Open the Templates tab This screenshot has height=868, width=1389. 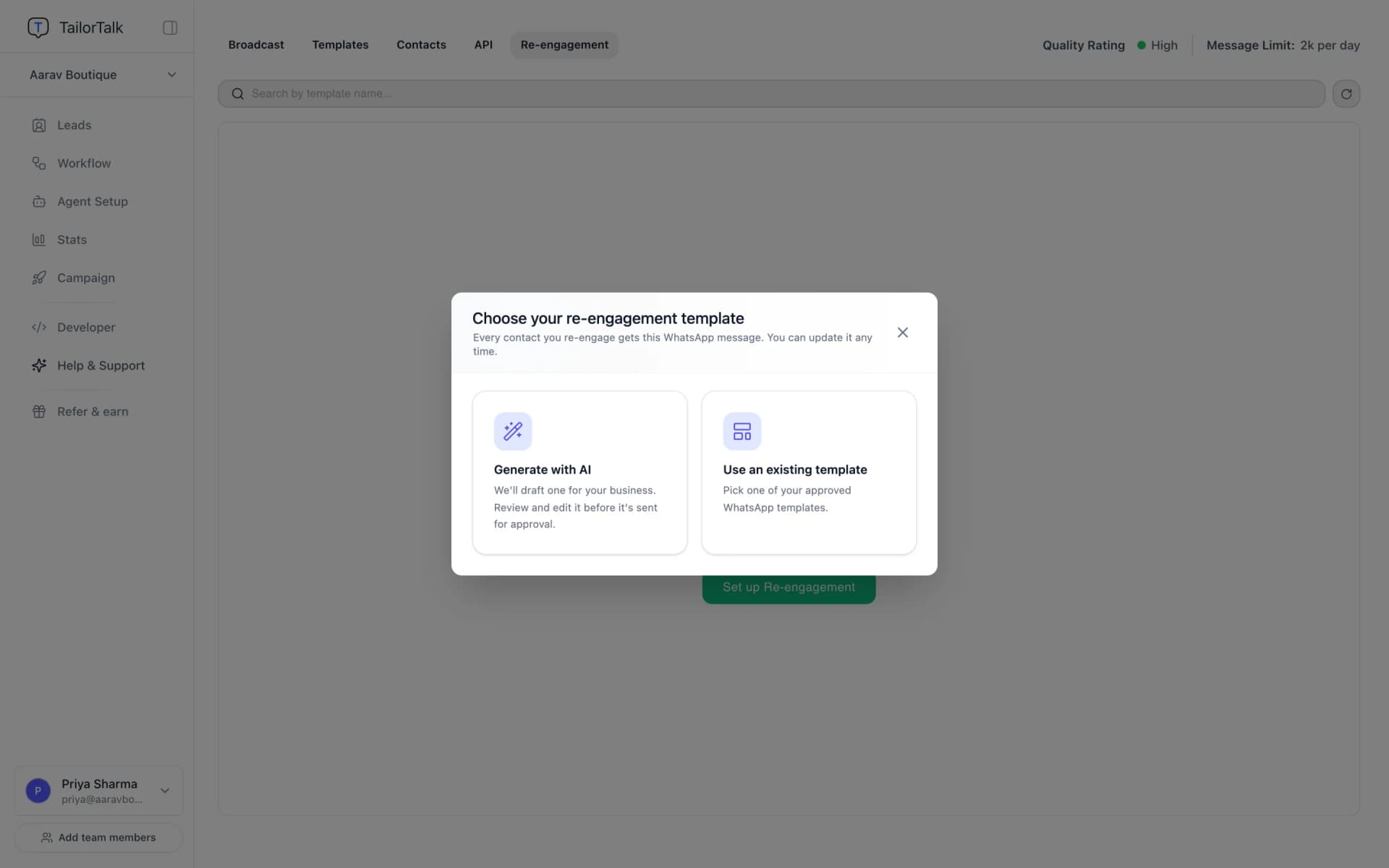[x=340, y=45]
